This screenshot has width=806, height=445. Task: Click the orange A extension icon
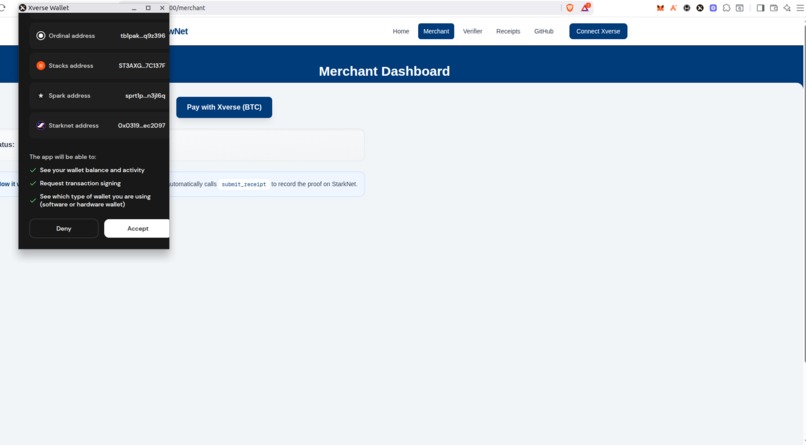click(673, 8)
